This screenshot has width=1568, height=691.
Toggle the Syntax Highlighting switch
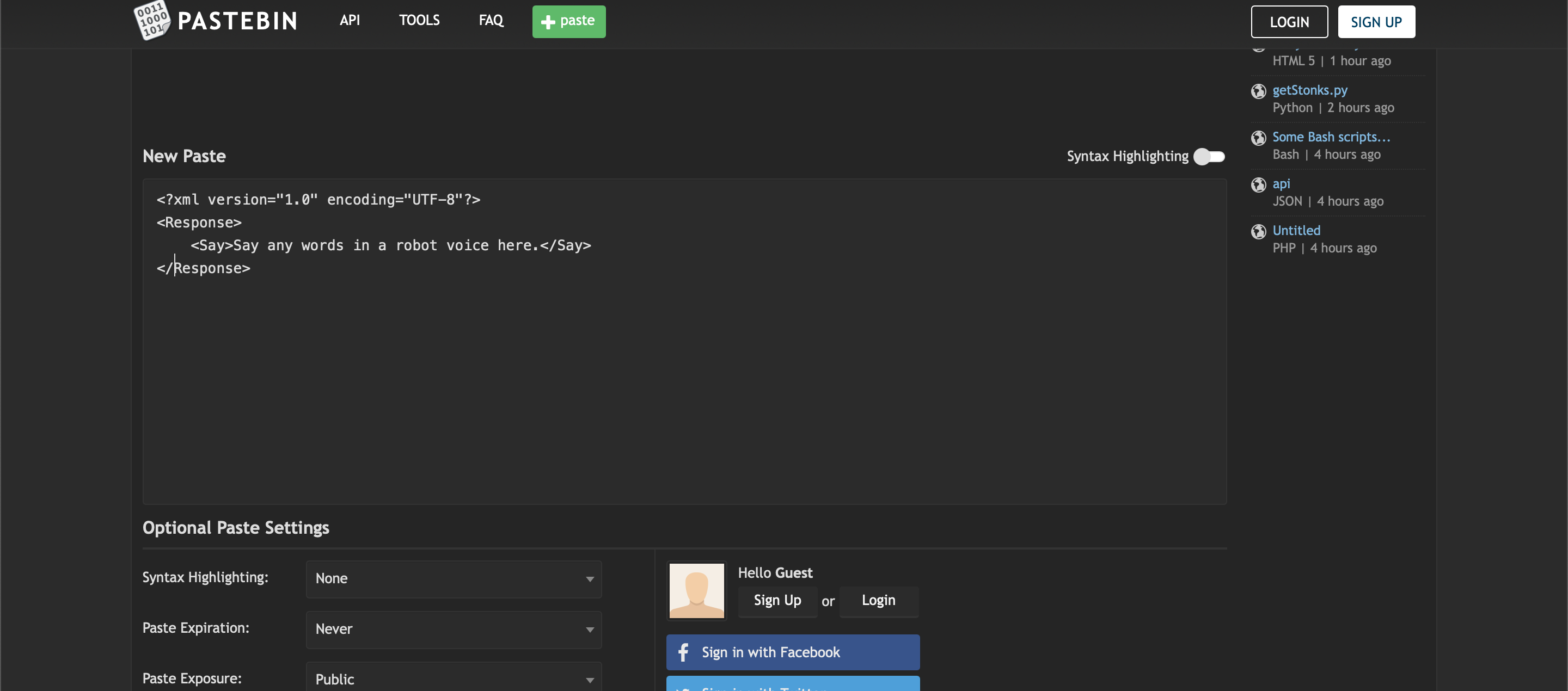pos(1208,157)
